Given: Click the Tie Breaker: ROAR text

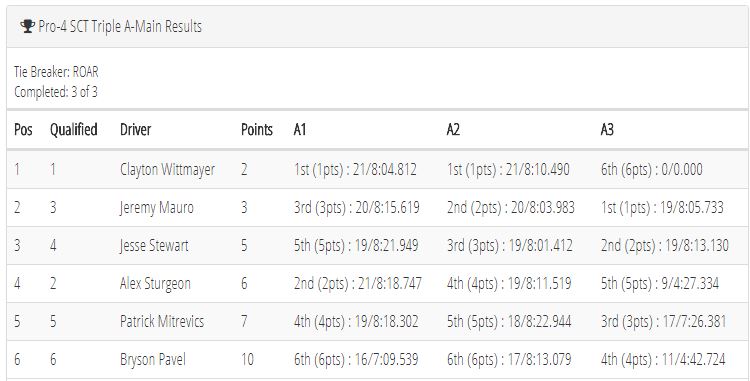Looking at the screenshot, I should point(56,72).
